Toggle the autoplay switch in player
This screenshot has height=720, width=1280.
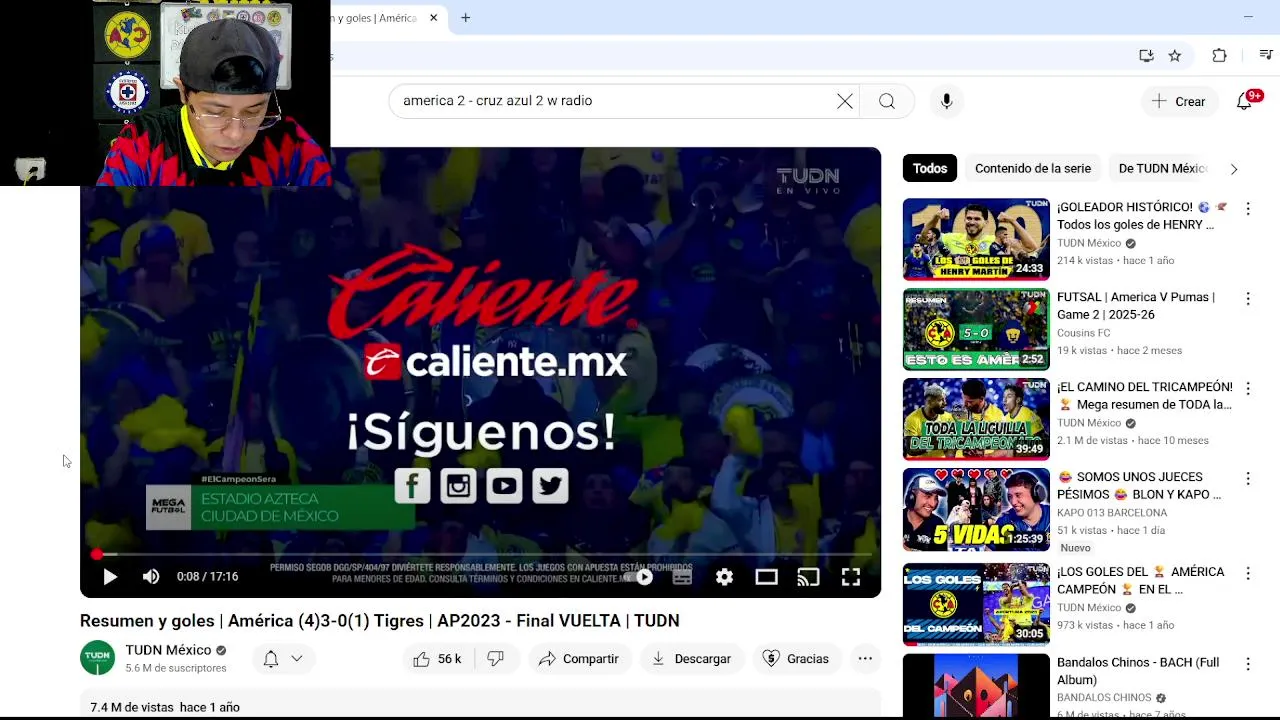(x=640, y=577)
